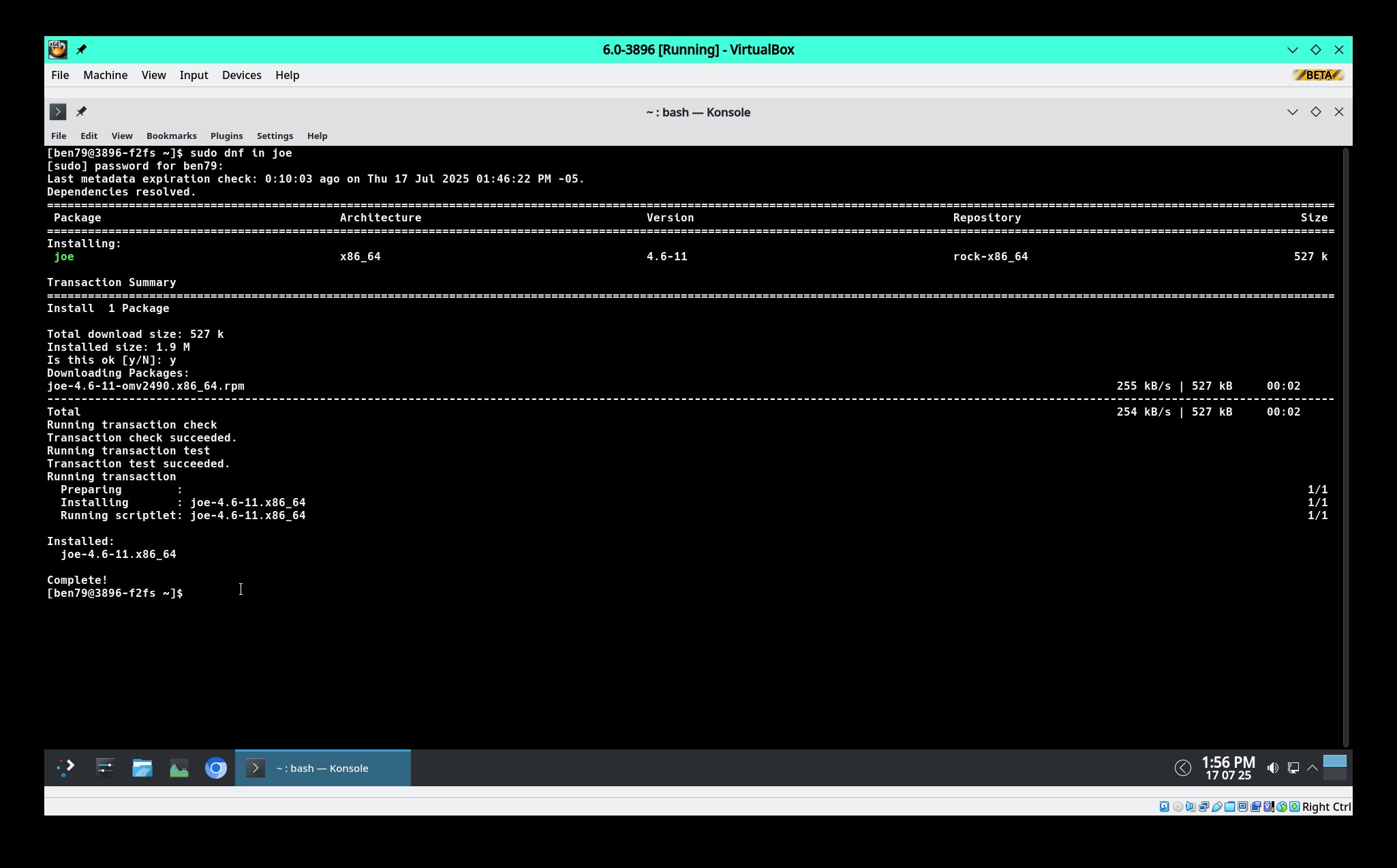Open the Konsole Settings menu
Viewport: 1397px width, 868px height.
click(x=275, y=136)
